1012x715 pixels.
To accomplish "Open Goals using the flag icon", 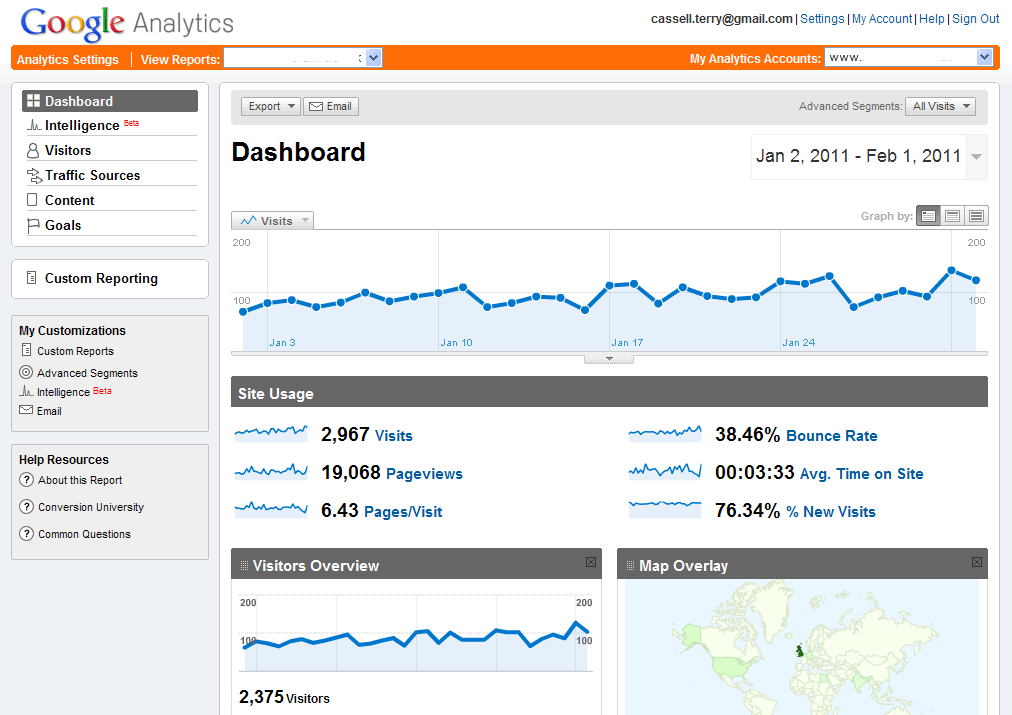I will (x=33, y=224).
